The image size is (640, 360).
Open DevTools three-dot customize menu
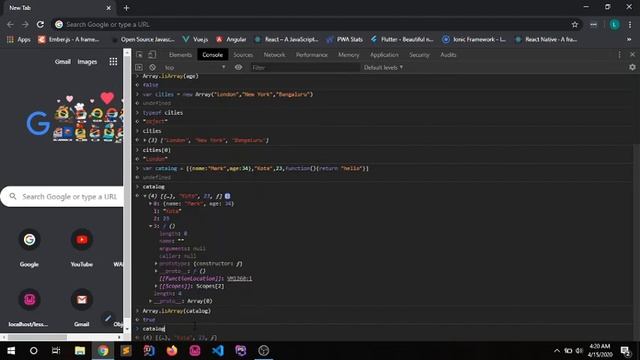(619, 55)
